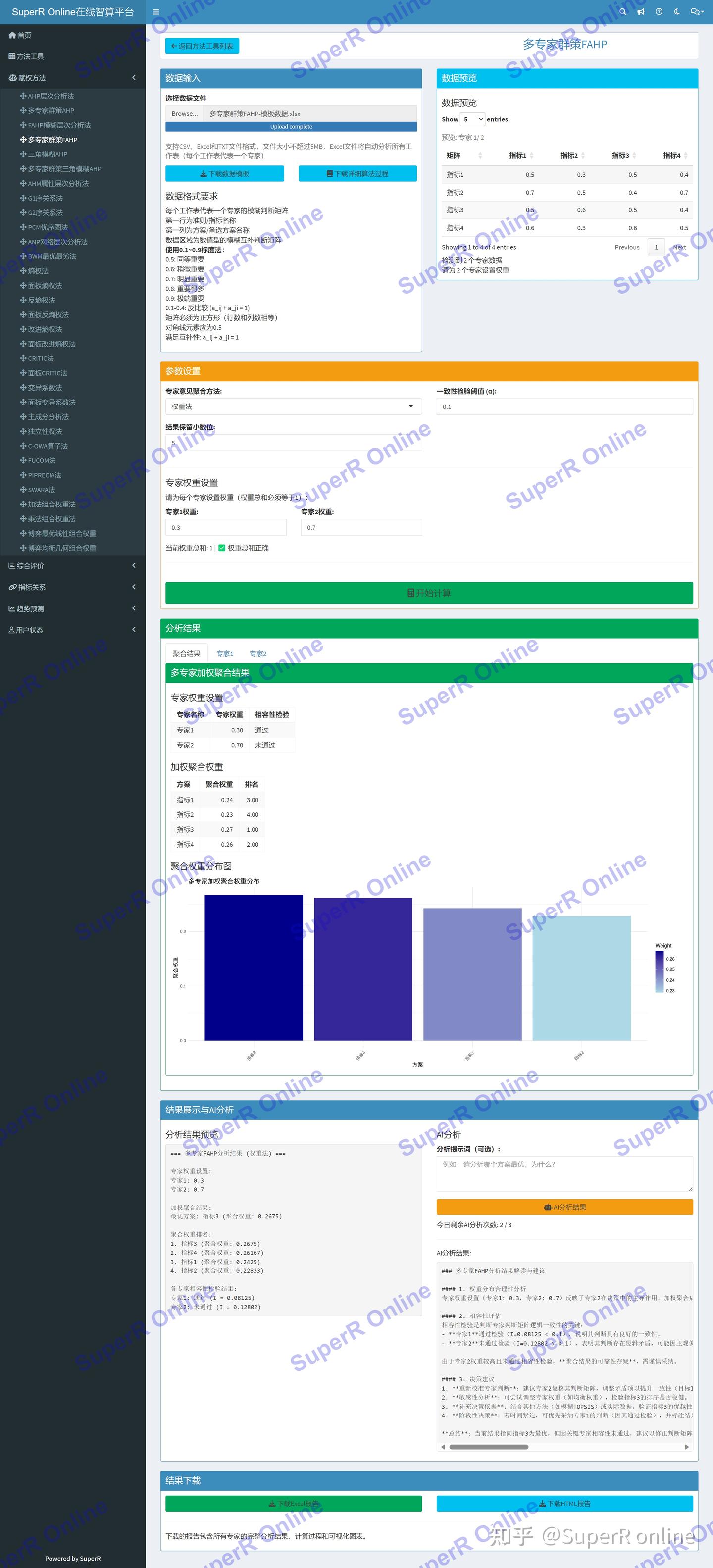Screen dimensions: 713x1568
Task: Switch to the 专家1 results tab
Action: pyautogui.click(x=225, y=653)
